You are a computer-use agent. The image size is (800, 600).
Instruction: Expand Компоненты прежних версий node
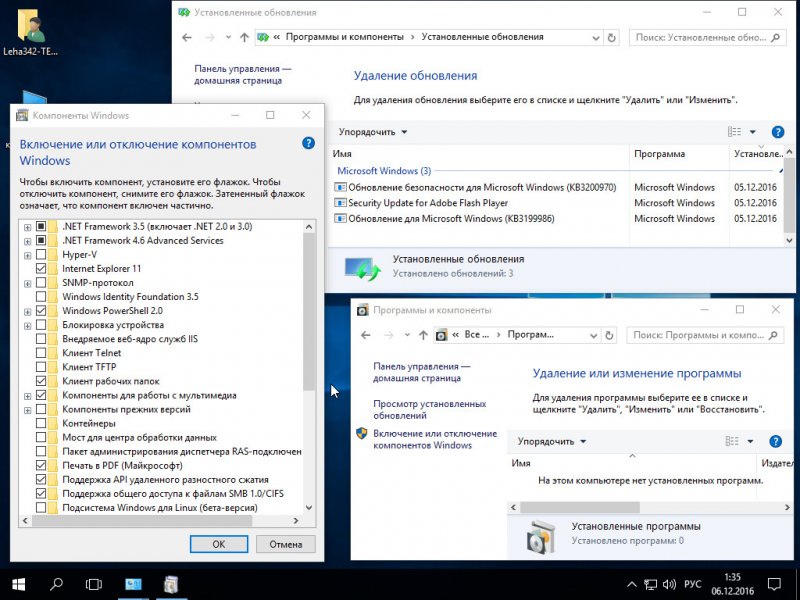tap(28, 410)
